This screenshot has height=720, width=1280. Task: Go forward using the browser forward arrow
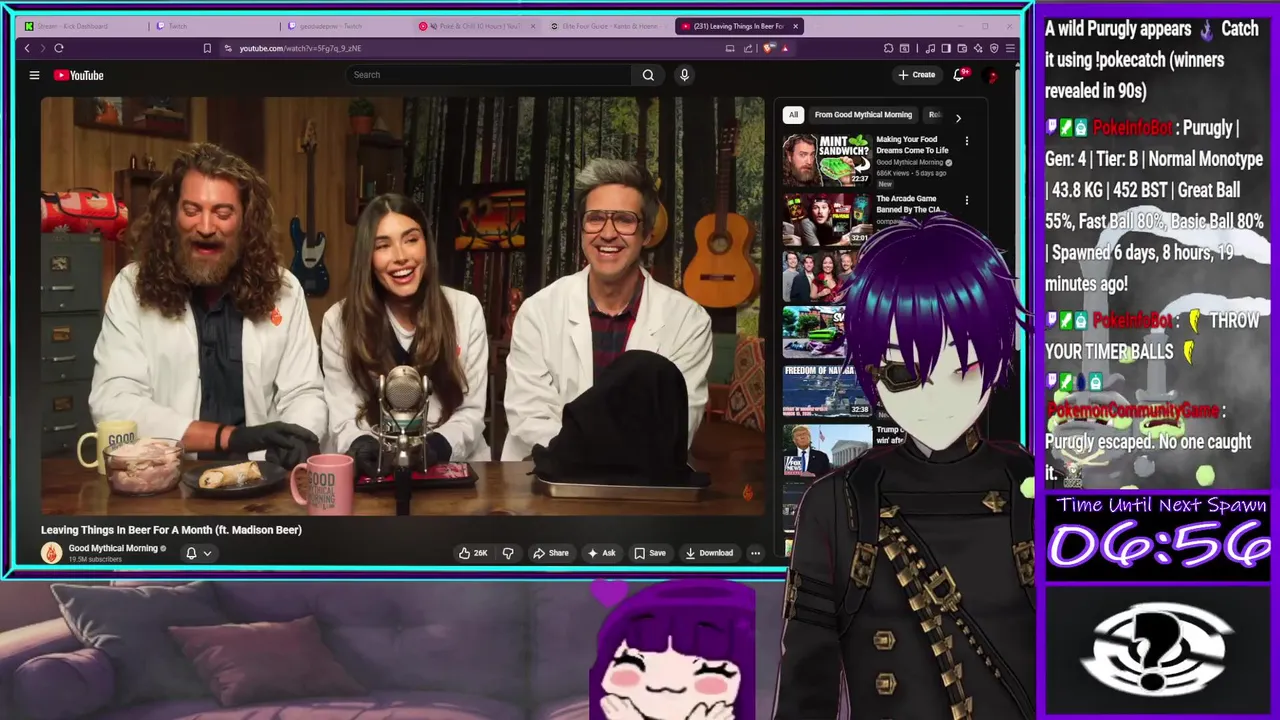(x=42, y=48)
